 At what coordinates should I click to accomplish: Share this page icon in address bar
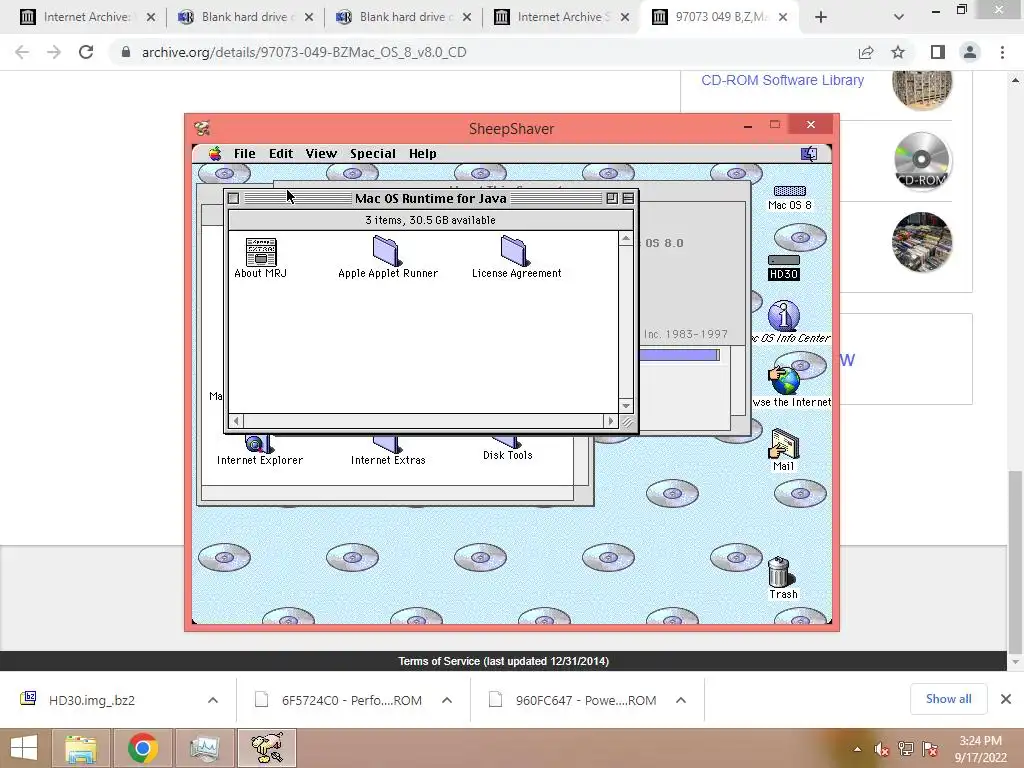866,52
